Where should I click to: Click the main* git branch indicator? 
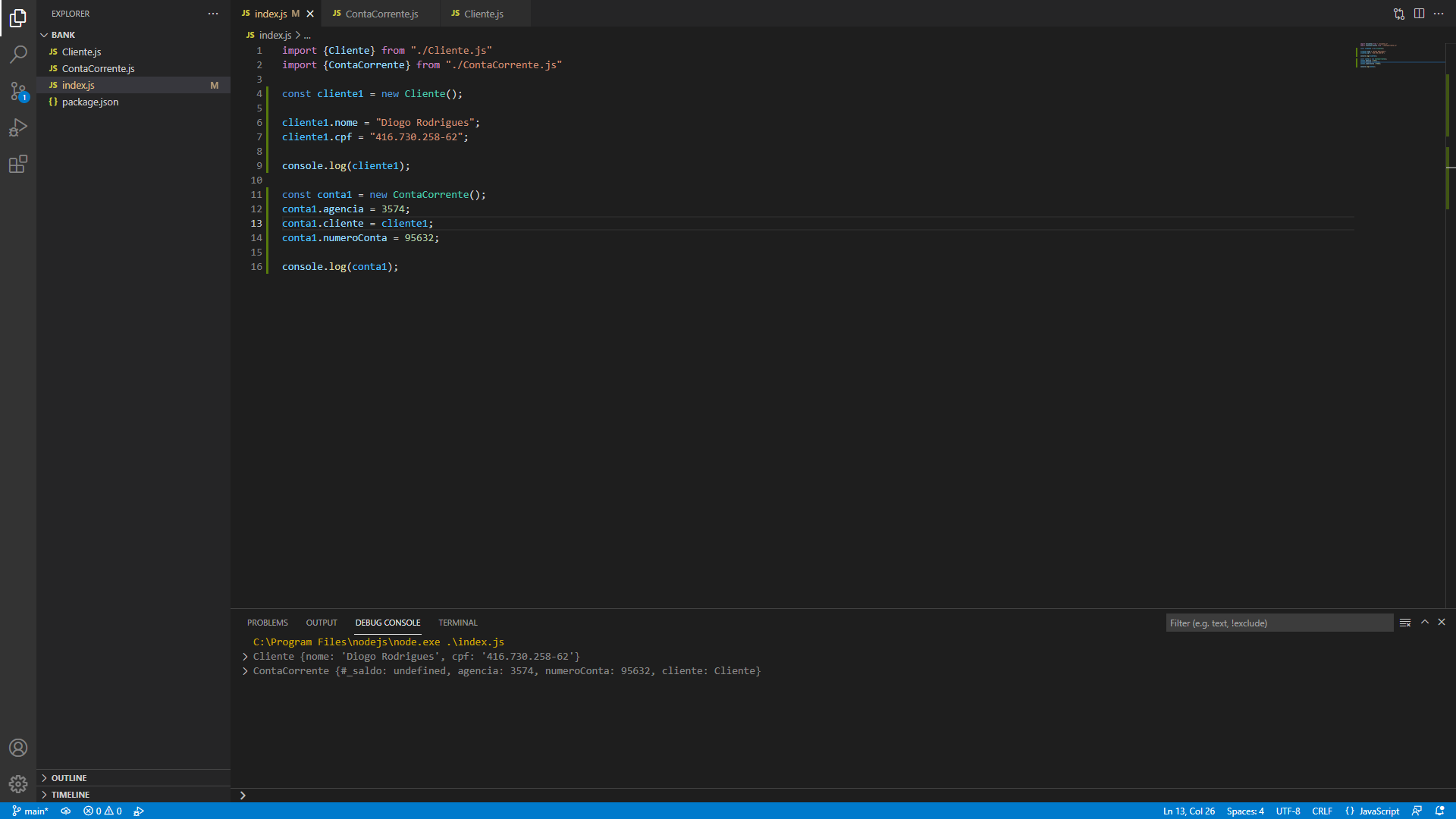(x=30, y=811)
